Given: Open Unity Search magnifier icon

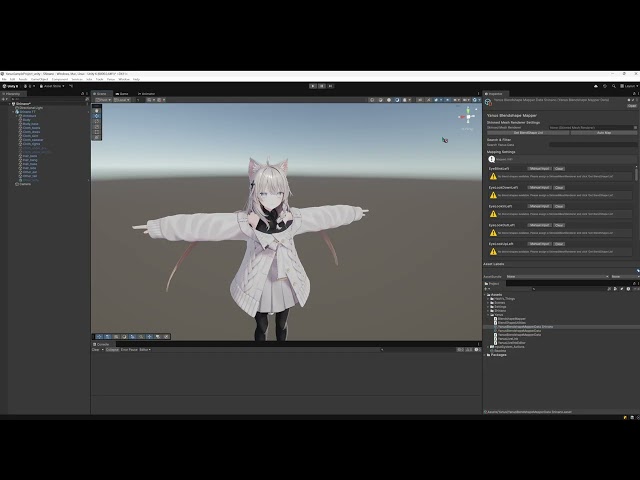Looking at the screenshot, I should [613, 86].
